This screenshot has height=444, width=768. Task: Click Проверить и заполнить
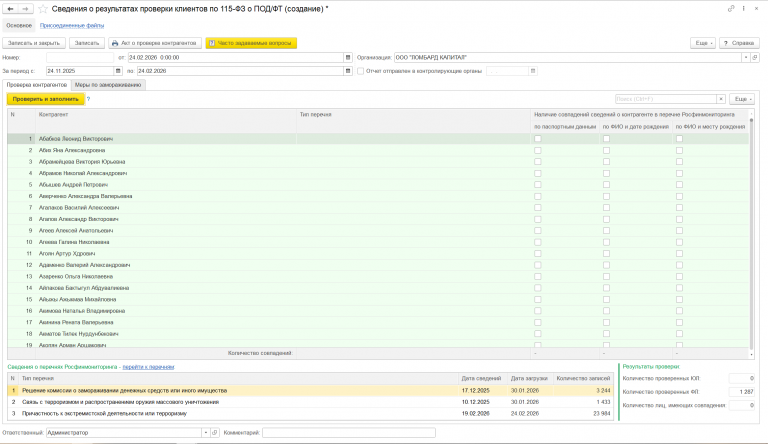(x=46, y=99)
